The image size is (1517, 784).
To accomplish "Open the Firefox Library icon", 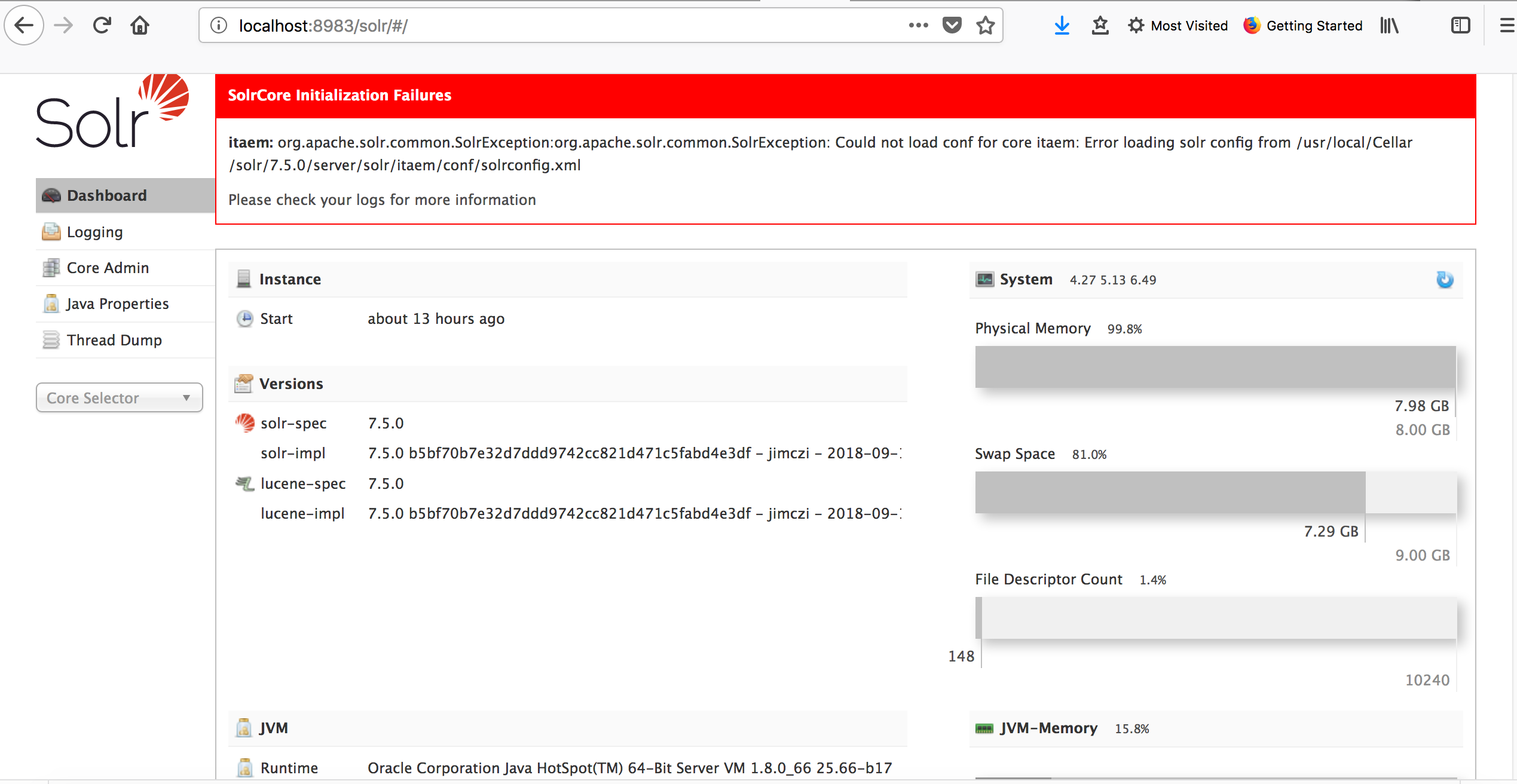I will [1389, 25].
